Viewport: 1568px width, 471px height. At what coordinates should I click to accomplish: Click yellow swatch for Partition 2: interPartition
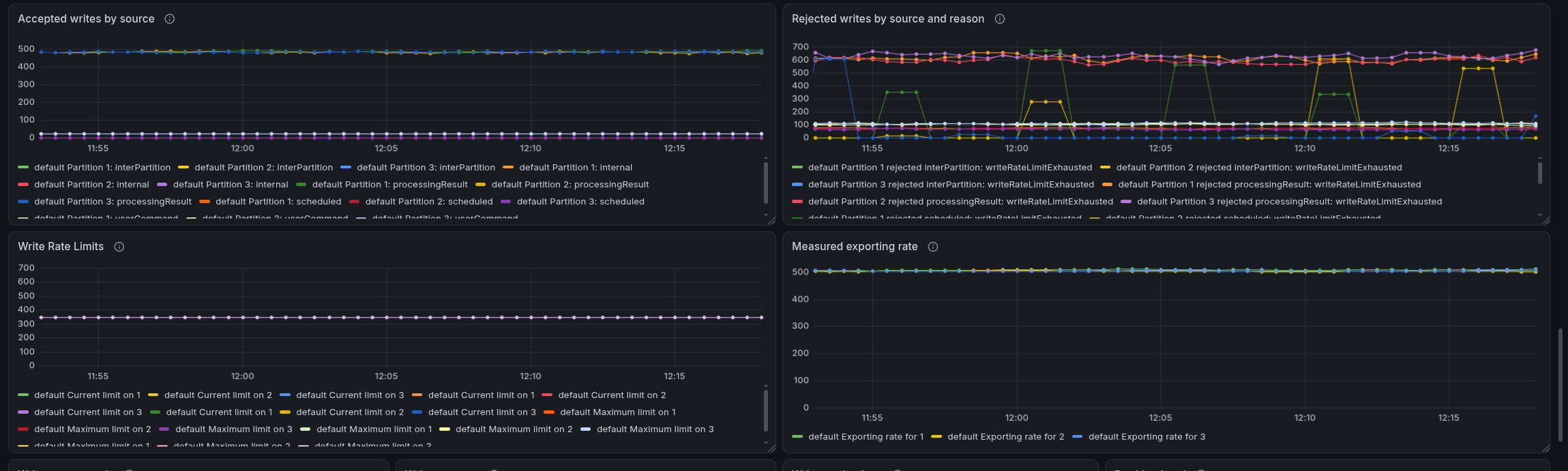(x=183, y=168)
